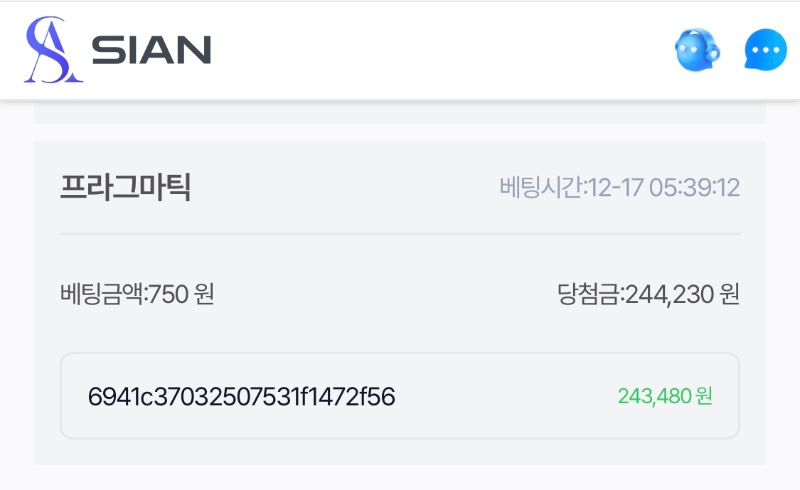Click the SIAN logo emblem
800x490 pixels.
[53, 50]
